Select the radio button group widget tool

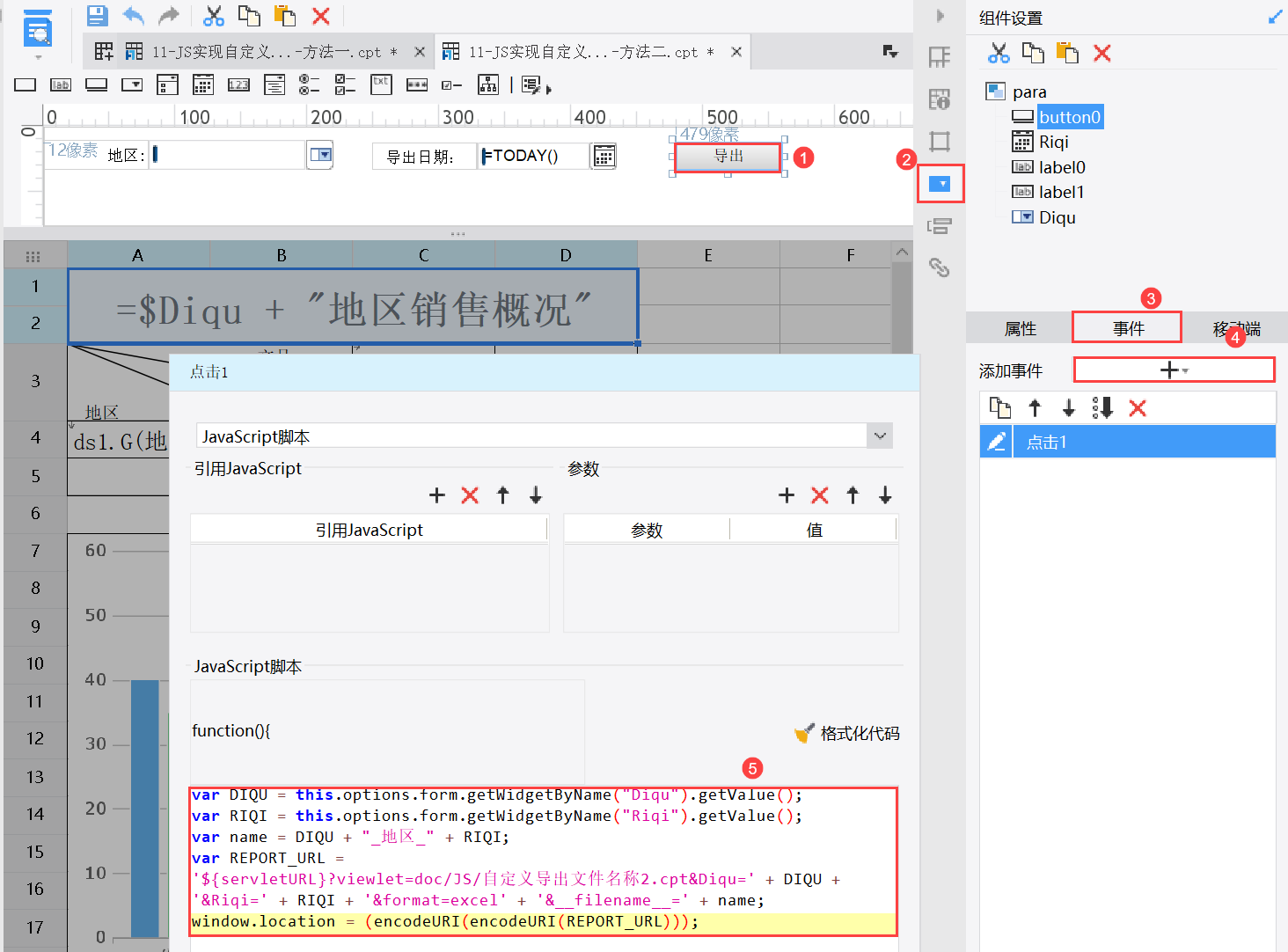pos(310,84)
